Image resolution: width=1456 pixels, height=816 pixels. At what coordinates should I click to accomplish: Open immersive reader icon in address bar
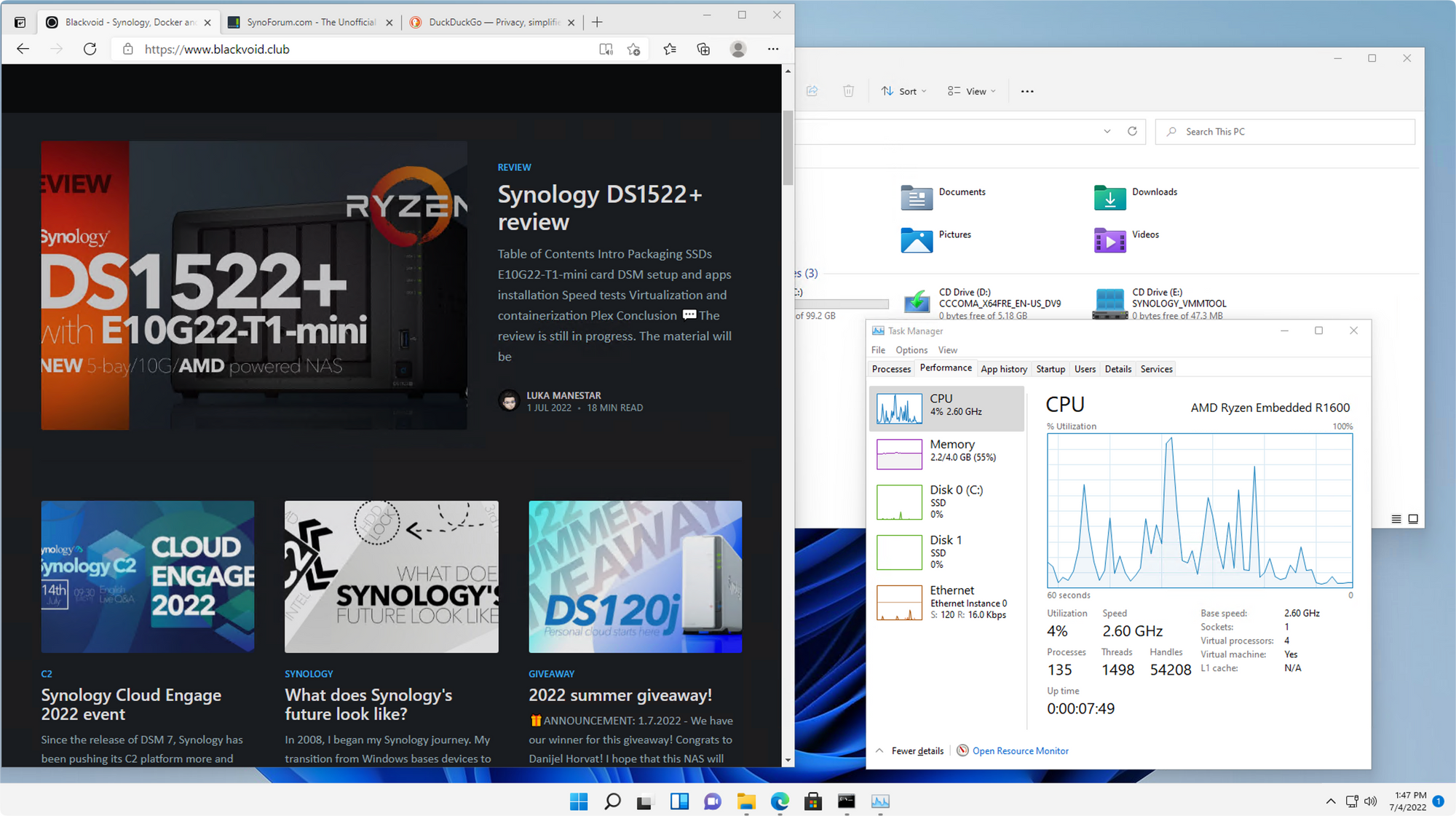click(606, 49)
